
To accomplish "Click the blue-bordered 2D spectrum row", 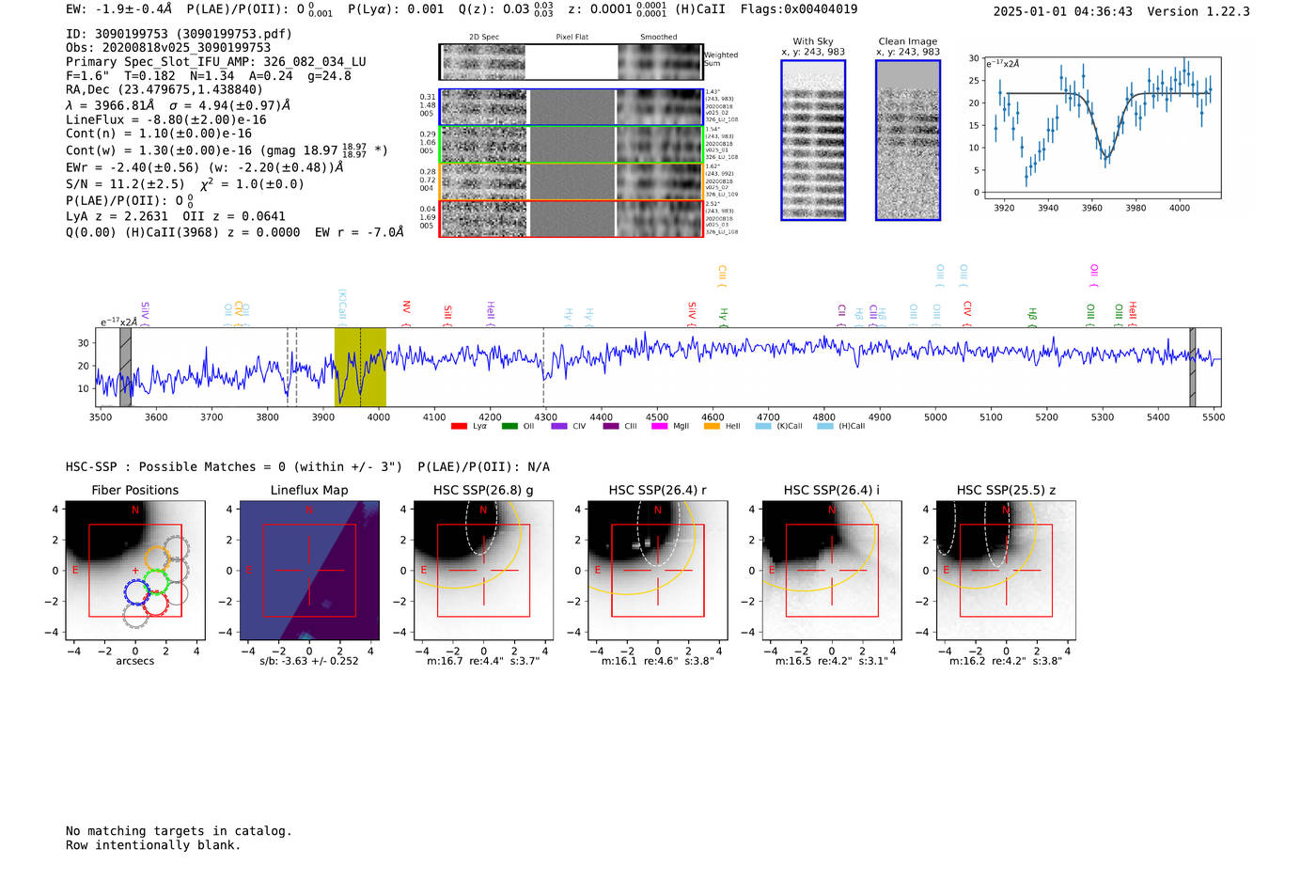I will [572, 107].
